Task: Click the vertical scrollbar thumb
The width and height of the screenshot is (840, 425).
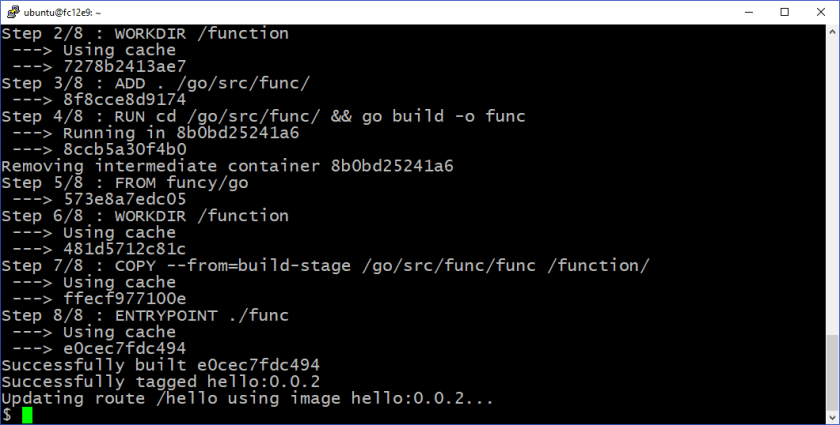Action: 832,370
